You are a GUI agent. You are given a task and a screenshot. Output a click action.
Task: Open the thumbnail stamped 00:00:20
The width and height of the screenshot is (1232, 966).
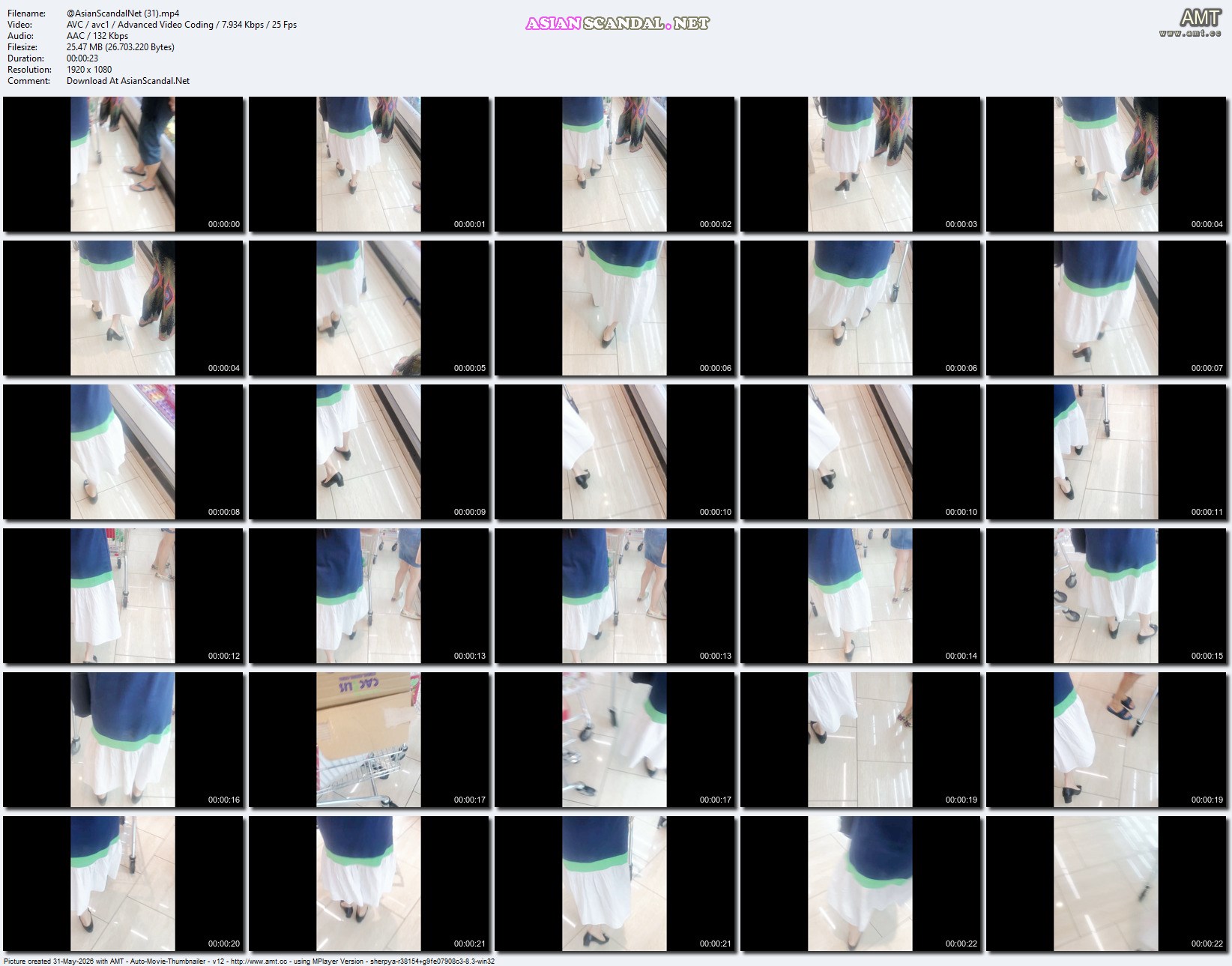(x=123, y=884)
